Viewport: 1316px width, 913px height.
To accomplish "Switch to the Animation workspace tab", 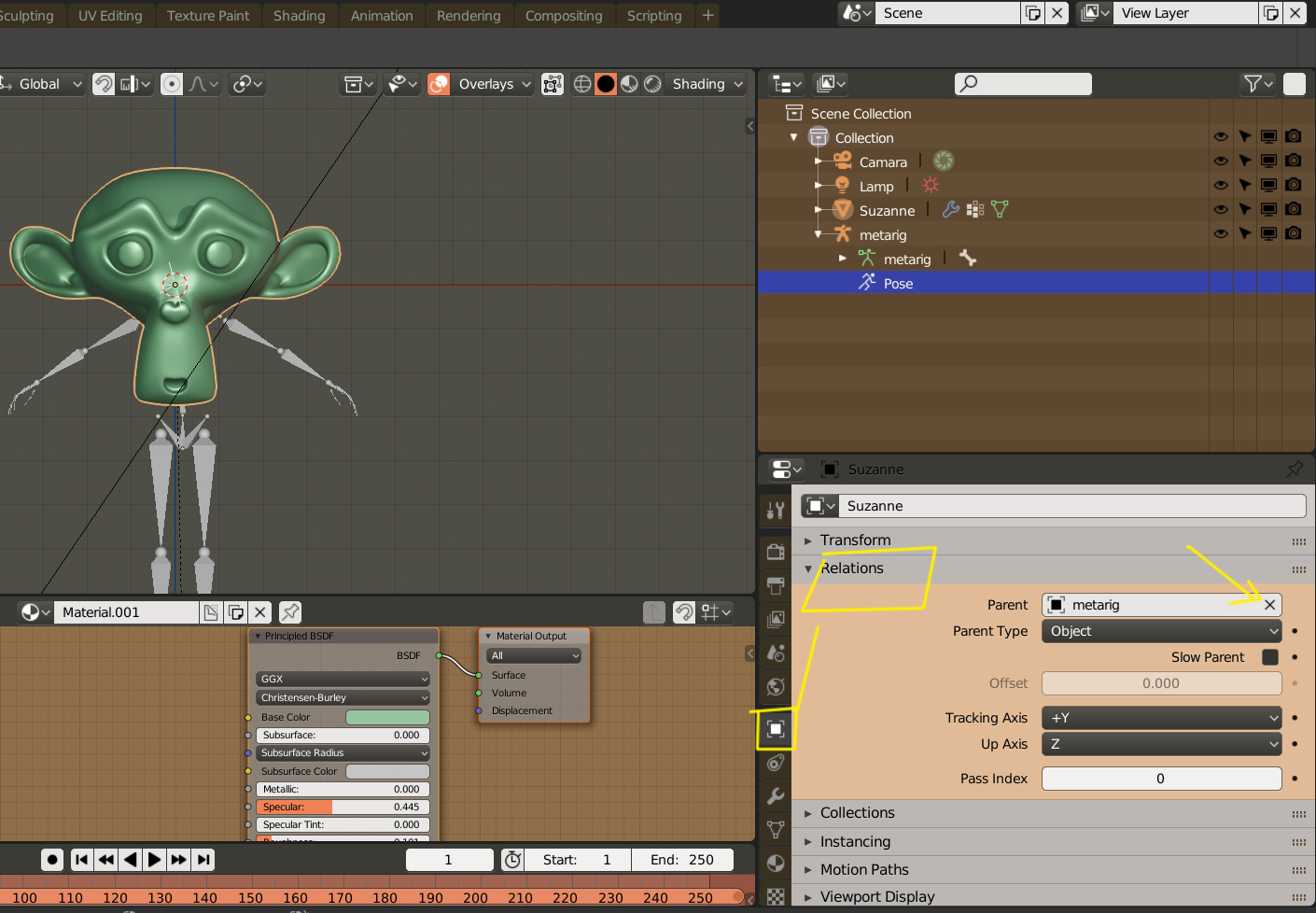I will point(381,16).
